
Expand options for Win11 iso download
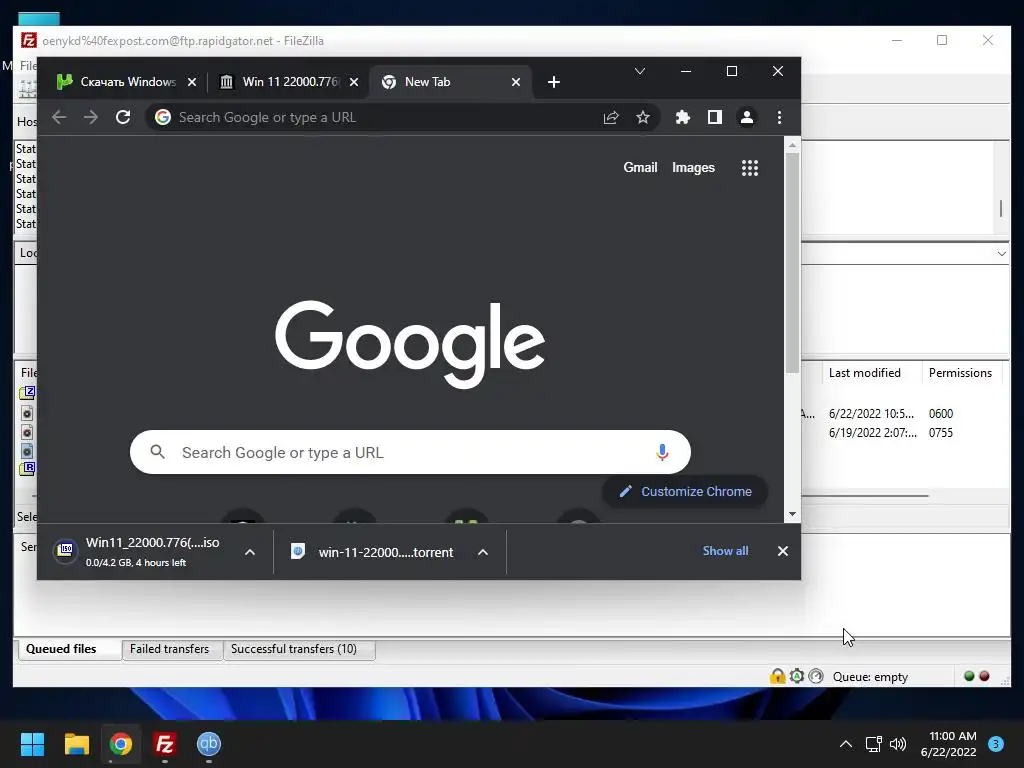tap(249, 552)
